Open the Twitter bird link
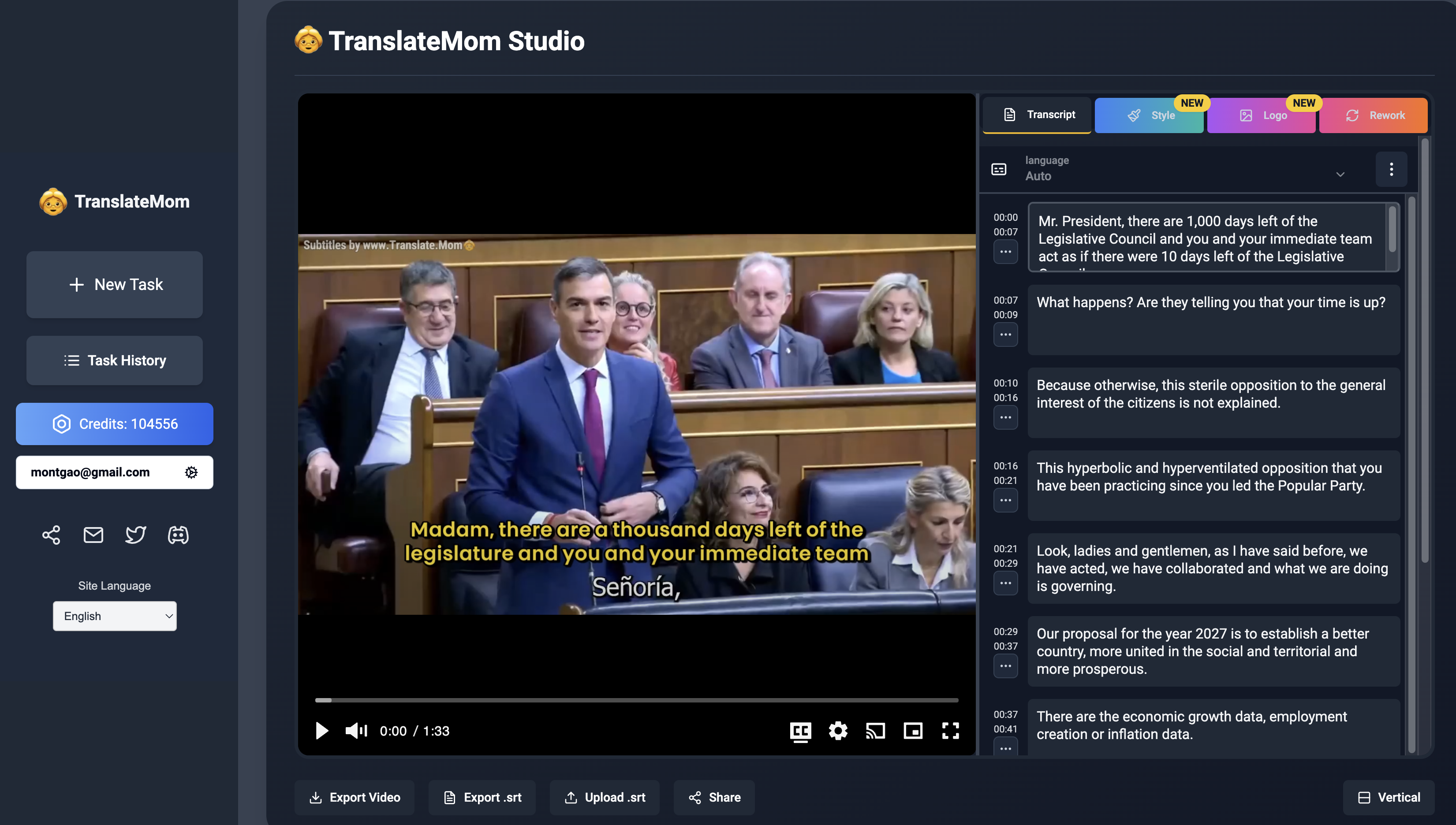This screenshot has width=1456, height=825. [135, 535]
